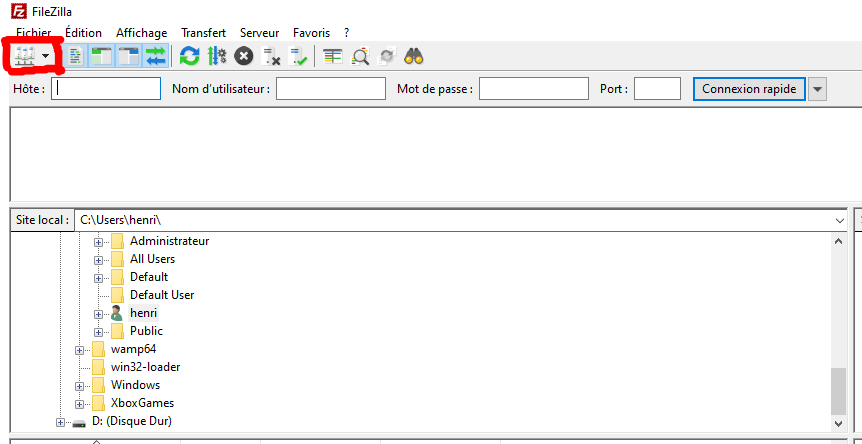Select the Windows folder

(135, 385)
